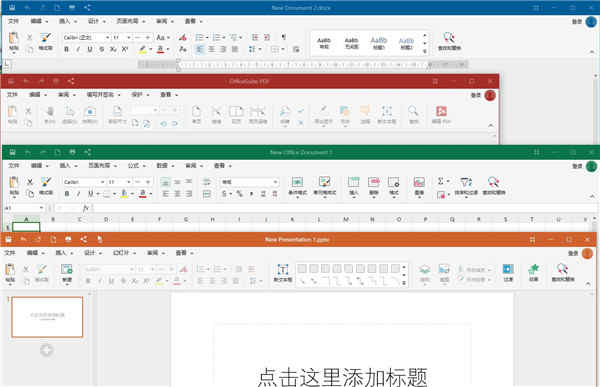Image resolution: width=600 pixels, height=387 pixels.
Task: Toggle Bold in the spreadsheet ribbon
Action: click(67, 194)
